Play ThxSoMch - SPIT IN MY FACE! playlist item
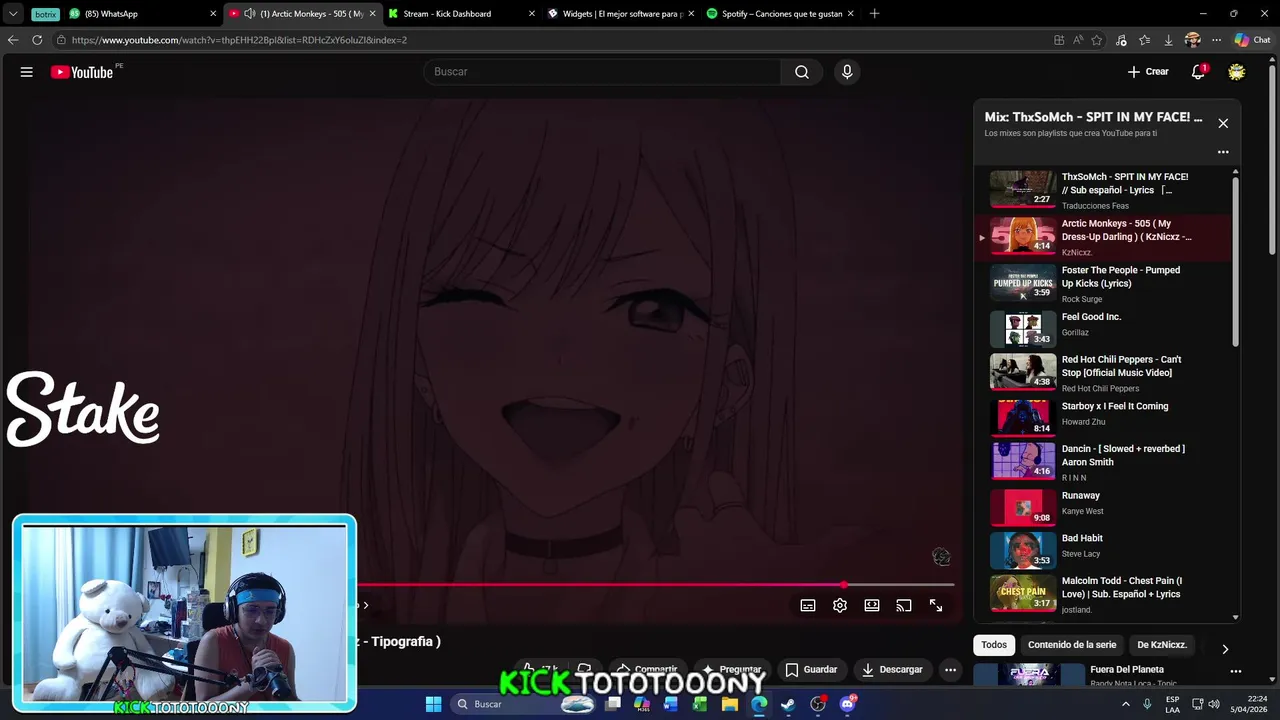The width and height of the screenshot is (1280, 720). pyautogui.click(x=1104, y=189)
